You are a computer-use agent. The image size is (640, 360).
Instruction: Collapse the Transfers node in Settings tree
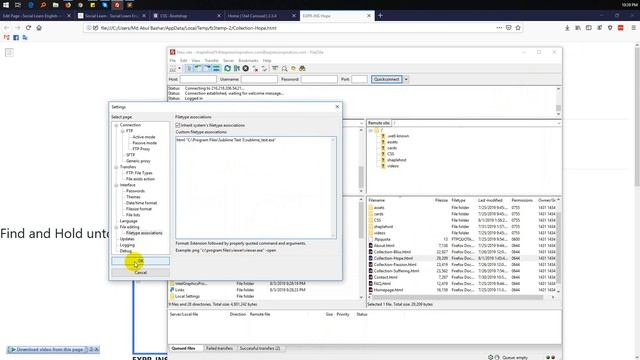click(116, 167)
